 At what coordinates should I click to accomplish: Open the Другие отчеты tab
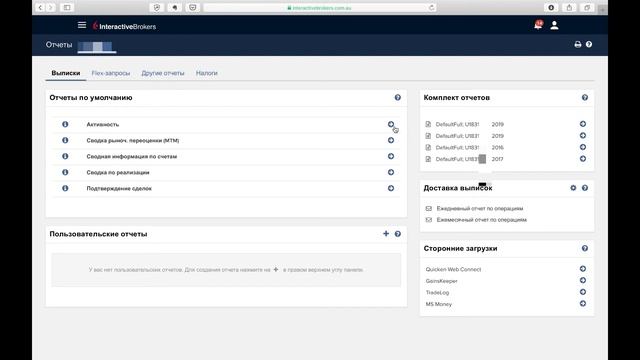tap(163, 73)
